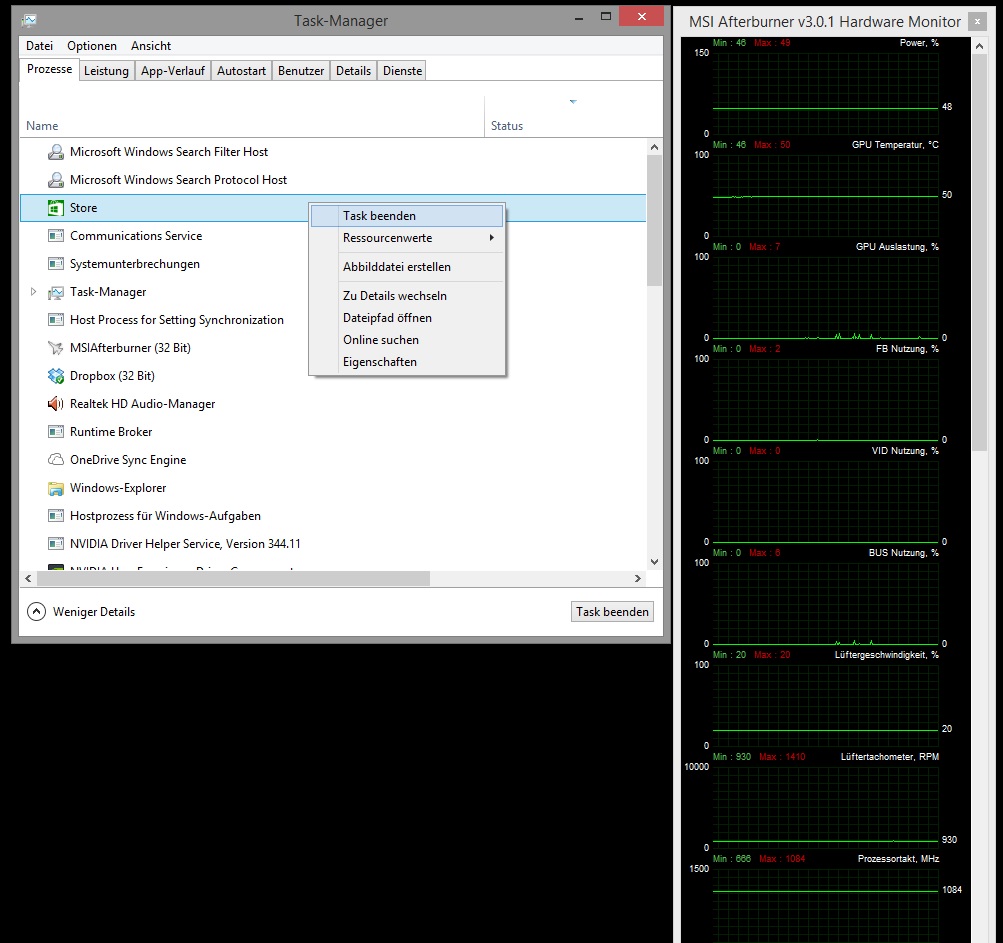1003x943 pixels.
Task: Click the Task-Manager process icon in list
Action: (56, 292)
